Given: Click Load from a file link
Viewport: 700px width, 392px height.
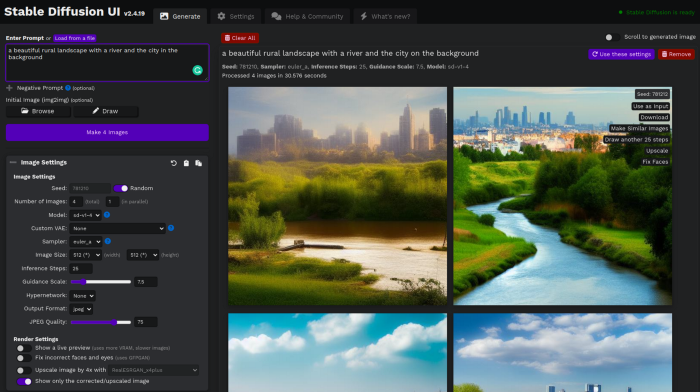Looking at the screenshot, I should tap(75, 38).
